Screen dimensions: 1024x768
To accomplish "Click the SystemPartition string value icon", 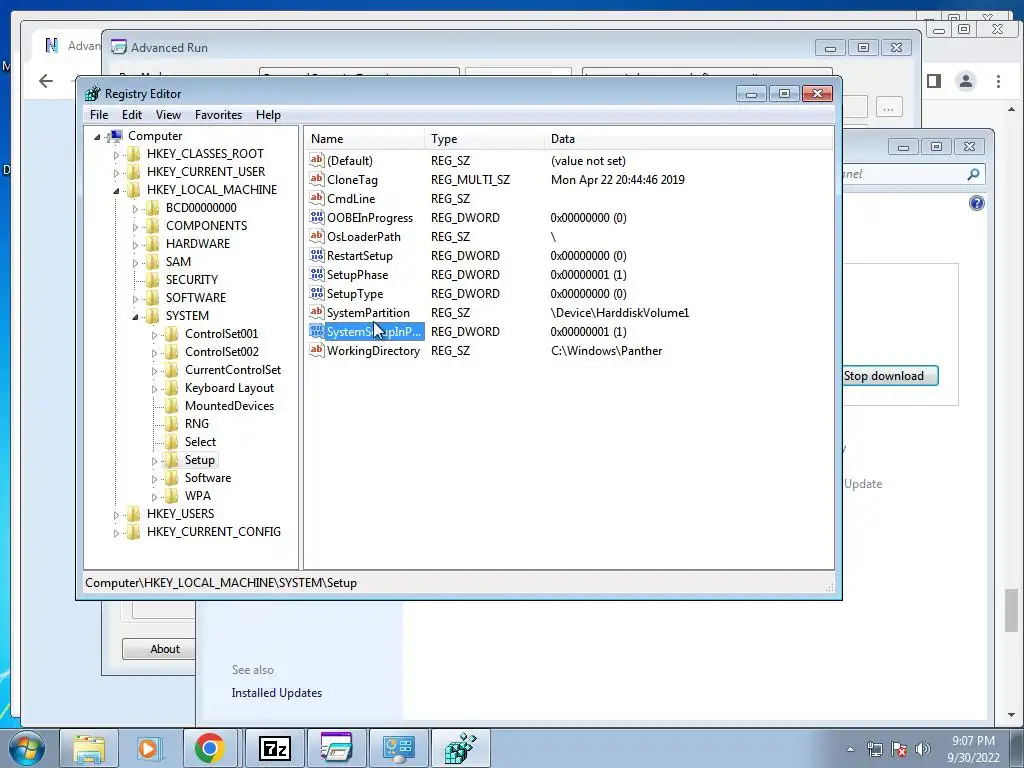I will (x=317, y=312).
